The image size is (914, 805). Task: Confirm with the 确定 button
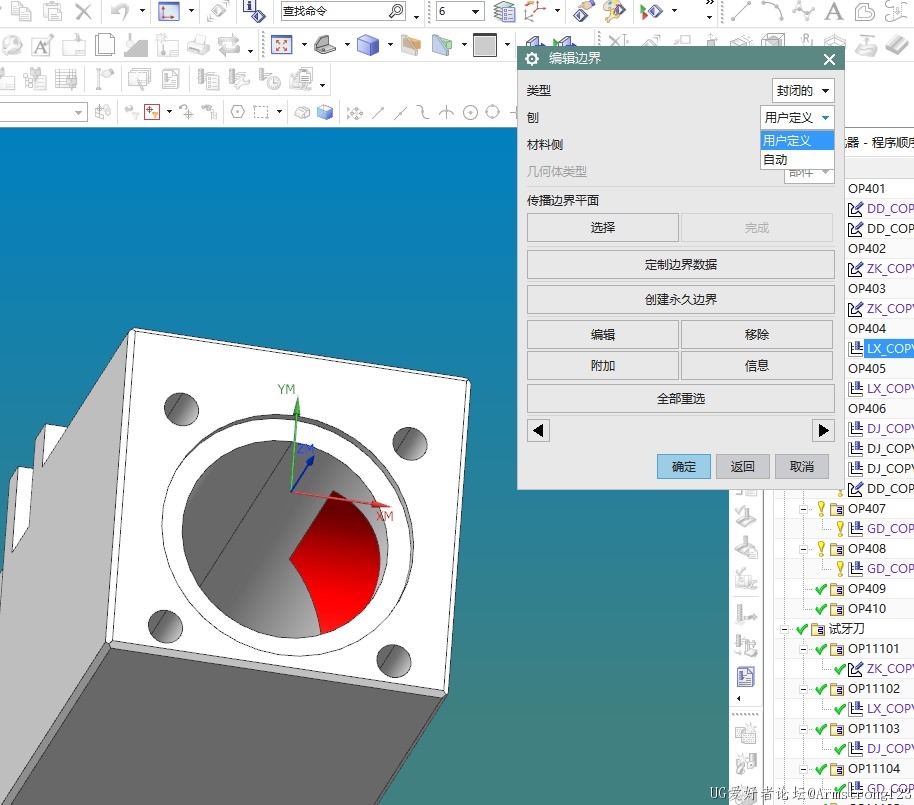[684, 466]
